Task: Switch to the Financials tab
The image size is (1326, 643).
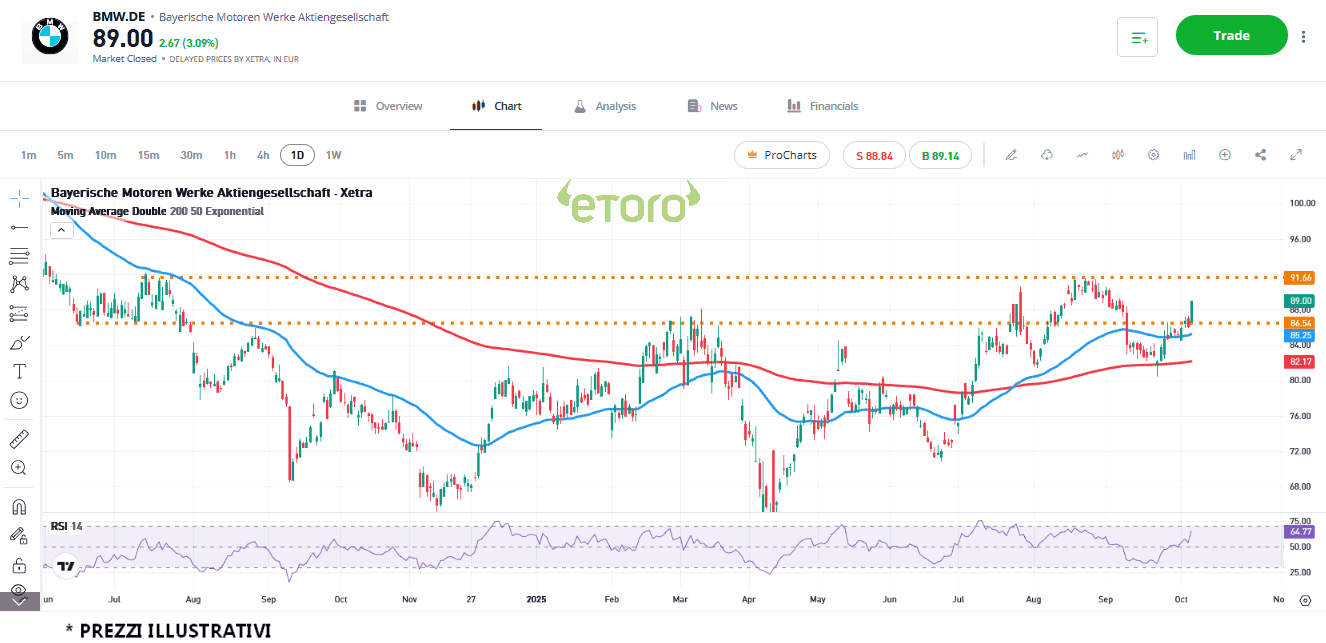Action: (822, 106)
